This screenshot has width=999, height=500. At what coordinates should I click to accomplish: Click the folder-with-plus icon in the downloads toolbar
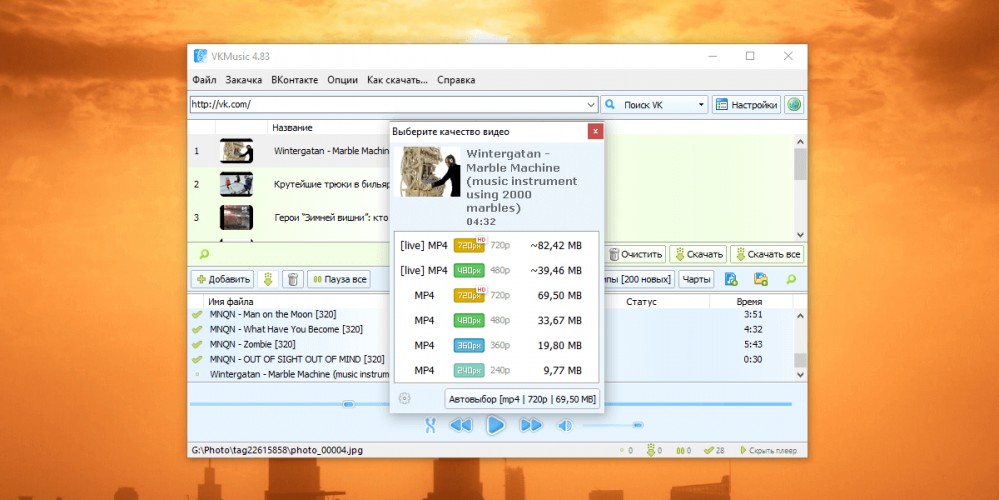tap(761, 279)
